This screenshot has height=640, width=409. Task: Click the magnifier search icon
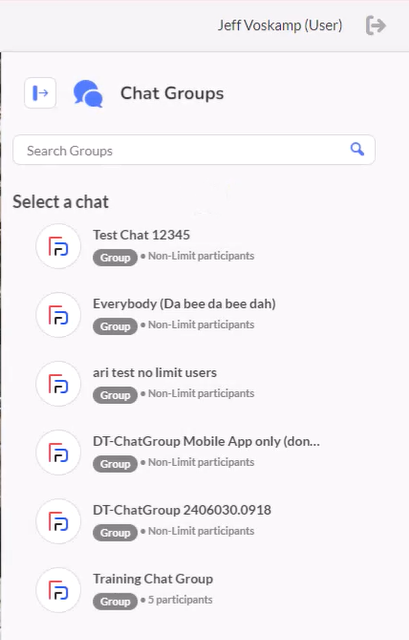point(357,149)
